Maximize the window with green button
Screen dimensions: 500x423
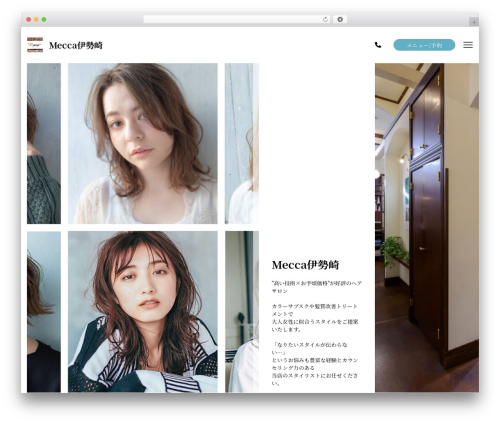click(44, 19)
